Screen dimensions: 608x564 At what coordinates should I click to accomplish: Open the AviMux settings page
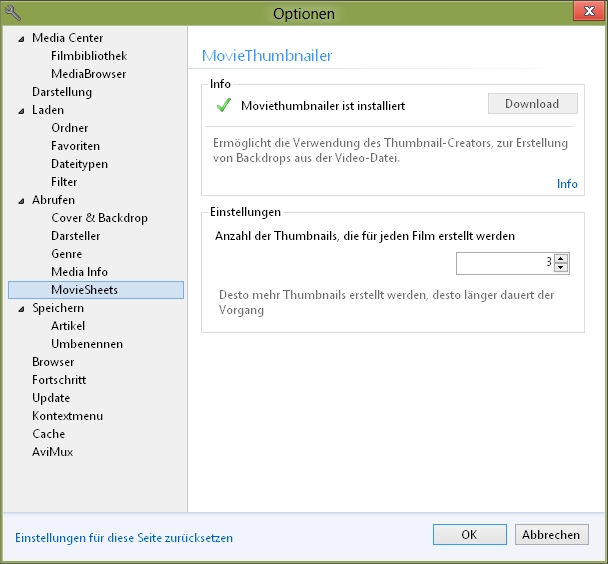coord(52,452)
